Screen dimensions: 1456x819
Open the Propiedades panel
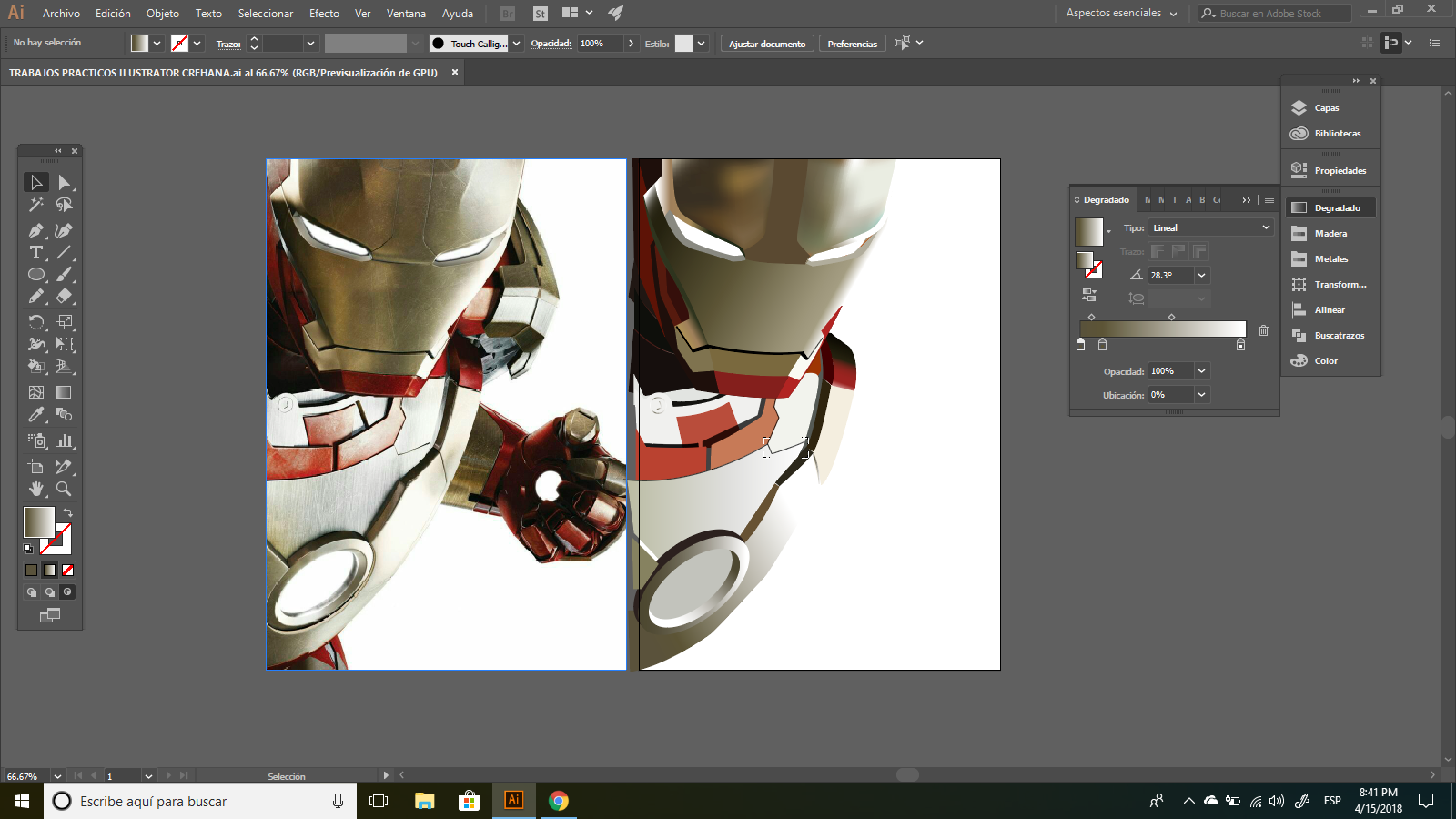coord(1331,171)
